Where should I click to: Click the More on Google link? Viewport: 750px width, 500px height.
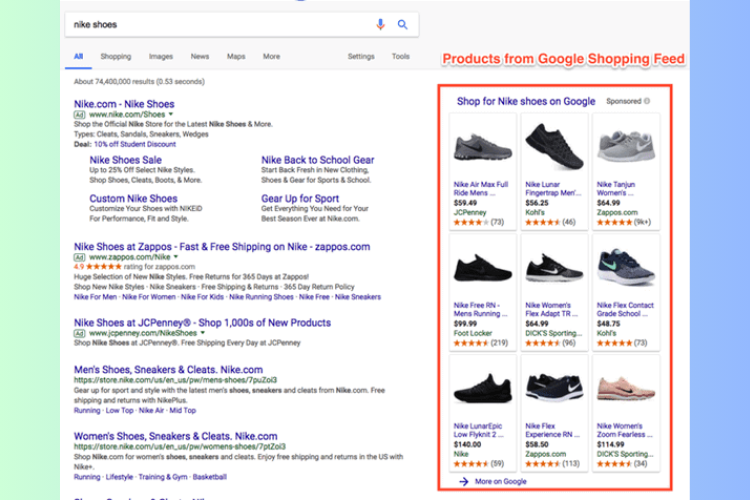[500, 481]
